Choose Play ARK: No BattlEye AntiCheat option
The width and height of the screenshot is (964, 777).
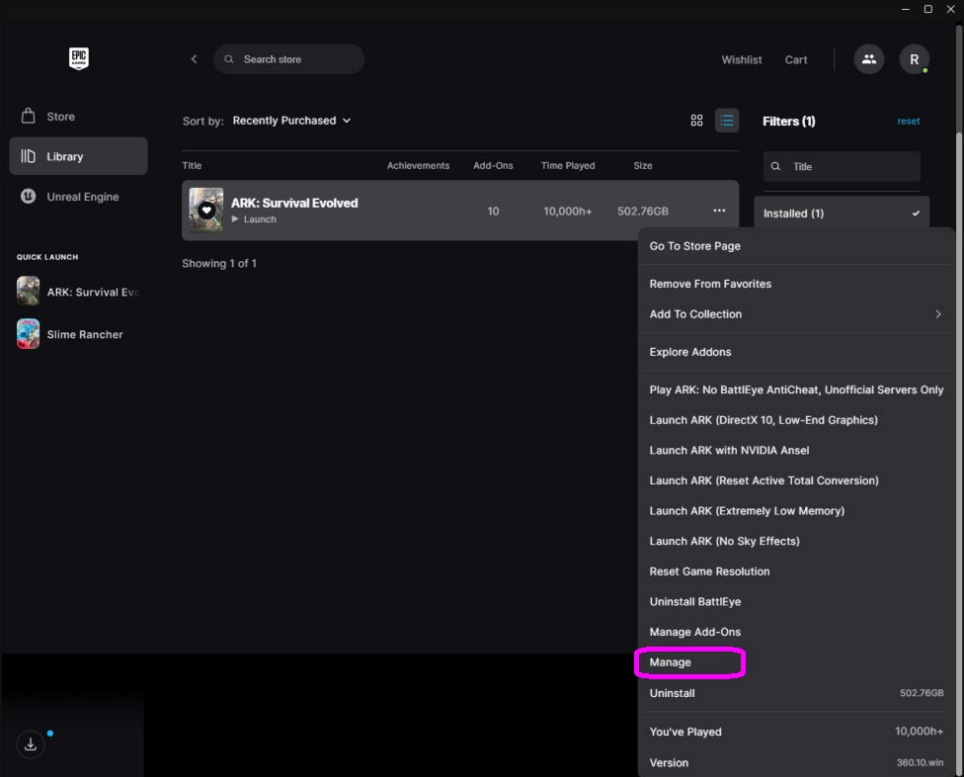796,390
